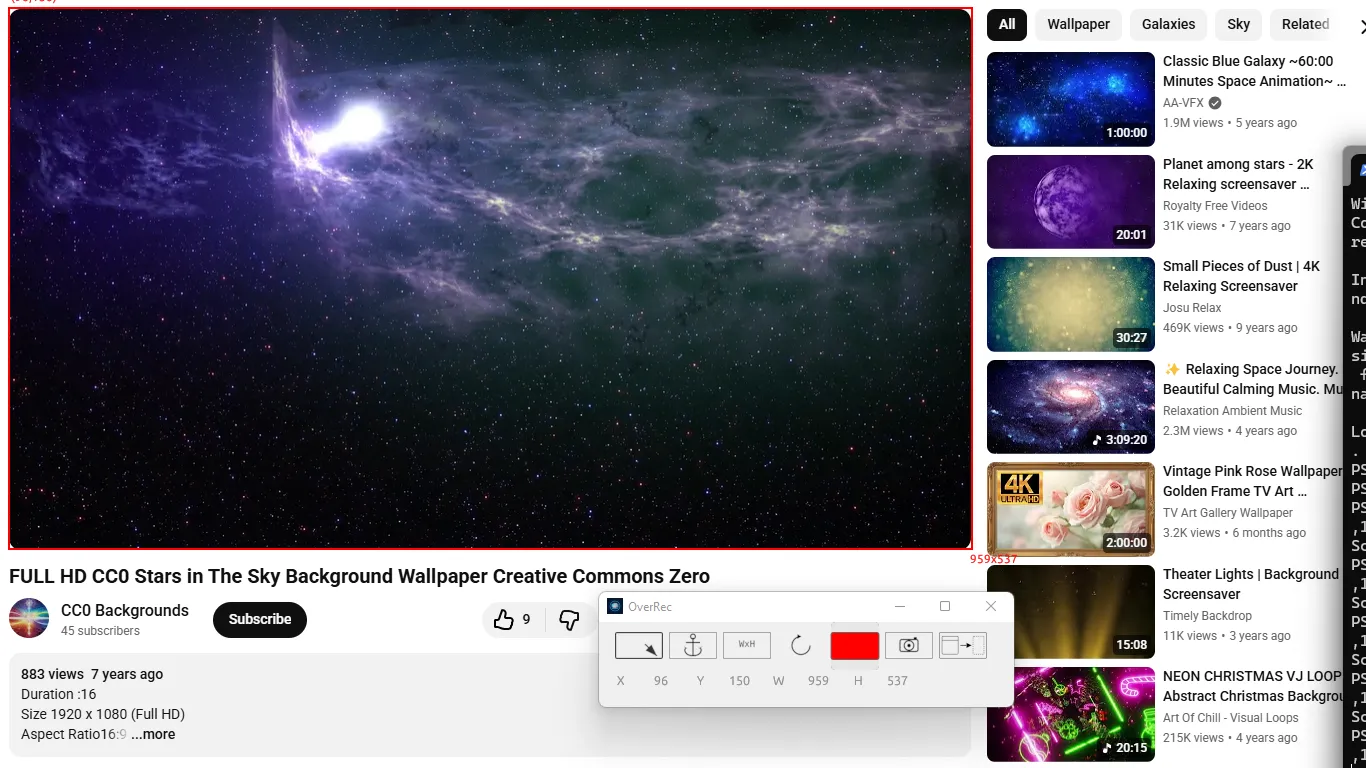Select the Wallpaper filter chip
The height and width of the screenshot is (768, 1366).
click(x=1079, y=24)
